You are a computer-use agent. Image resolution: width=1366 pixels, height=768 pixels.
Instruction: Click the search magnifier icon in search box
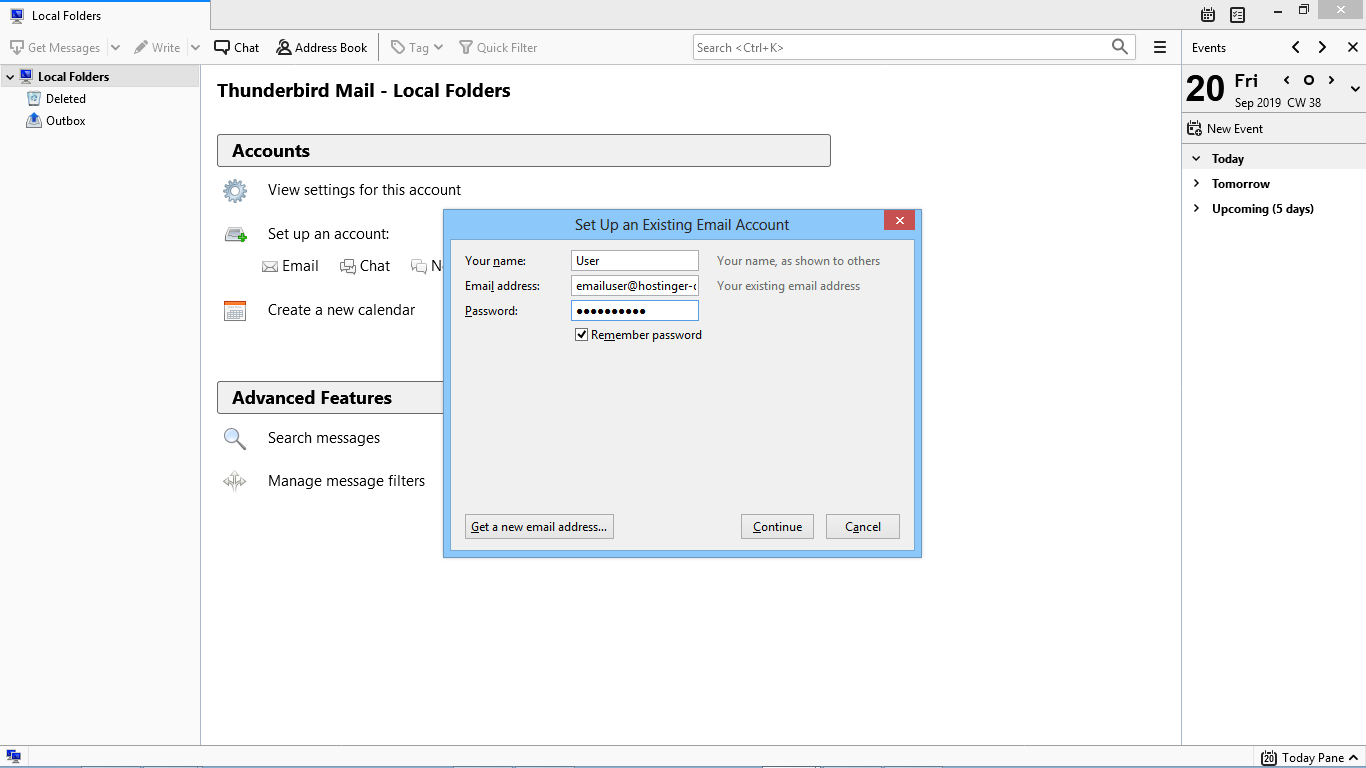point(1120,47)
